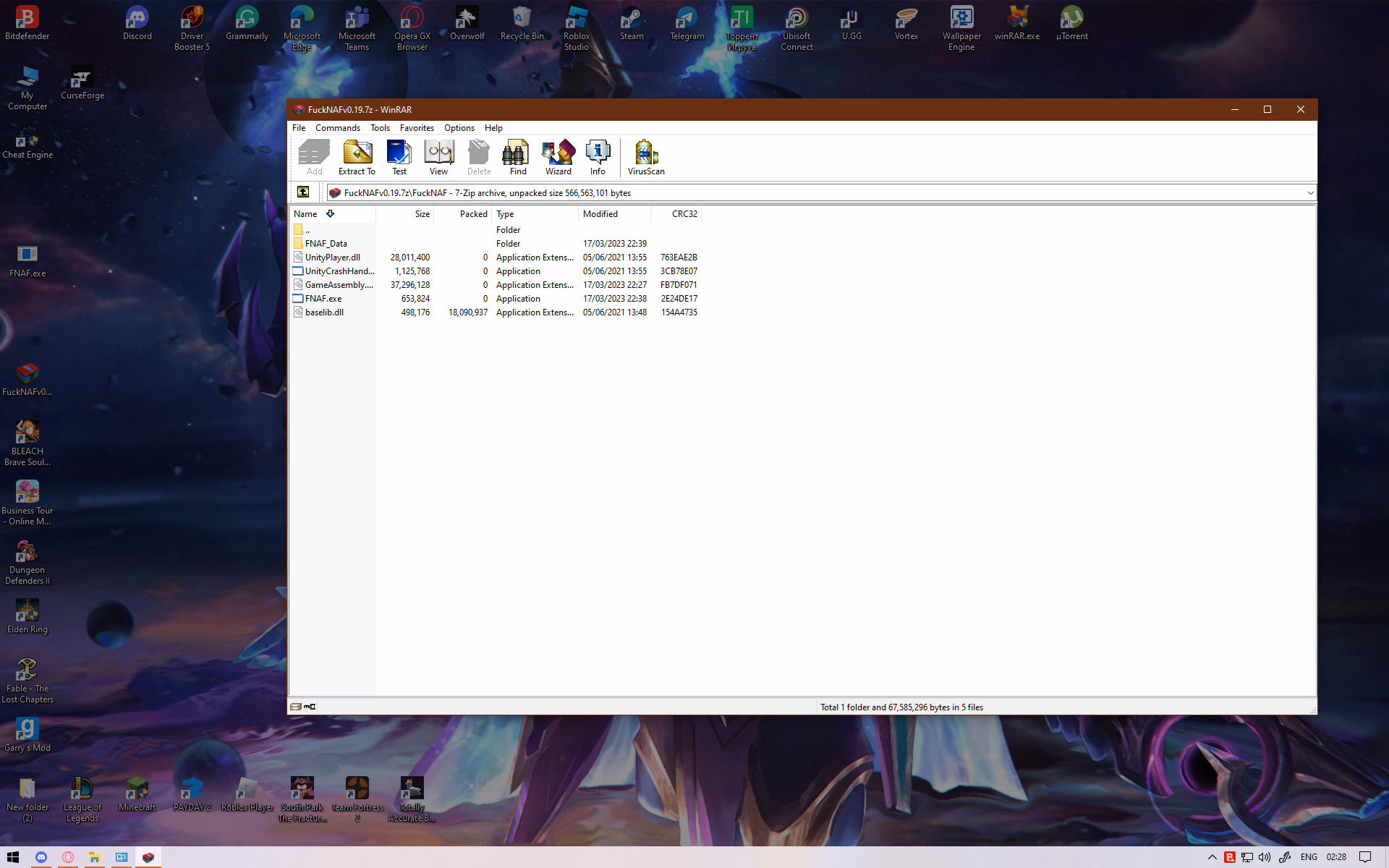Open the Windows Start button

[x=12, y=857]
